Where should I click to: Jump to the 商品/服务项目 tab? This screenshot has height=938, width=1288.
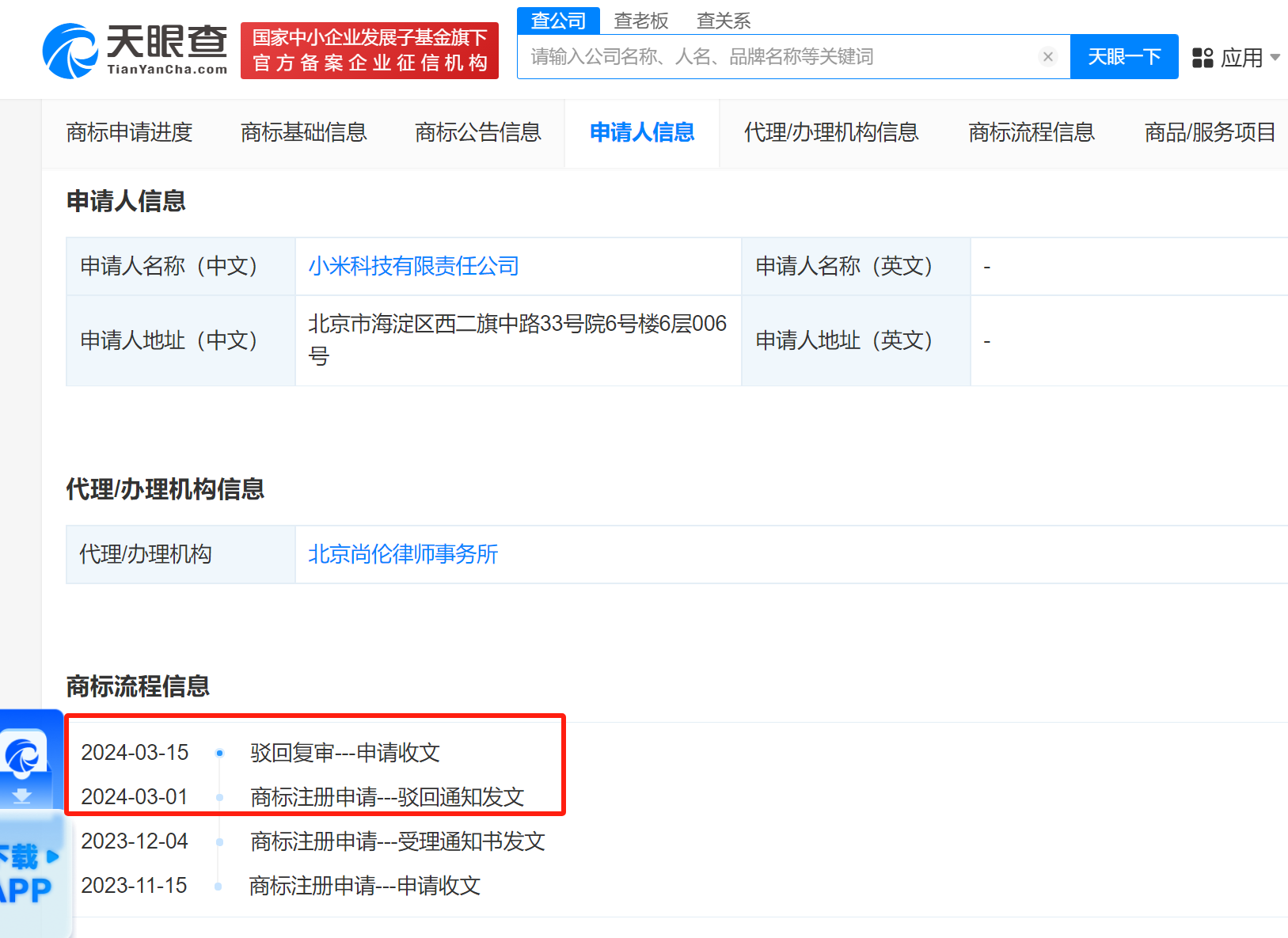(x=1209, y=133)
